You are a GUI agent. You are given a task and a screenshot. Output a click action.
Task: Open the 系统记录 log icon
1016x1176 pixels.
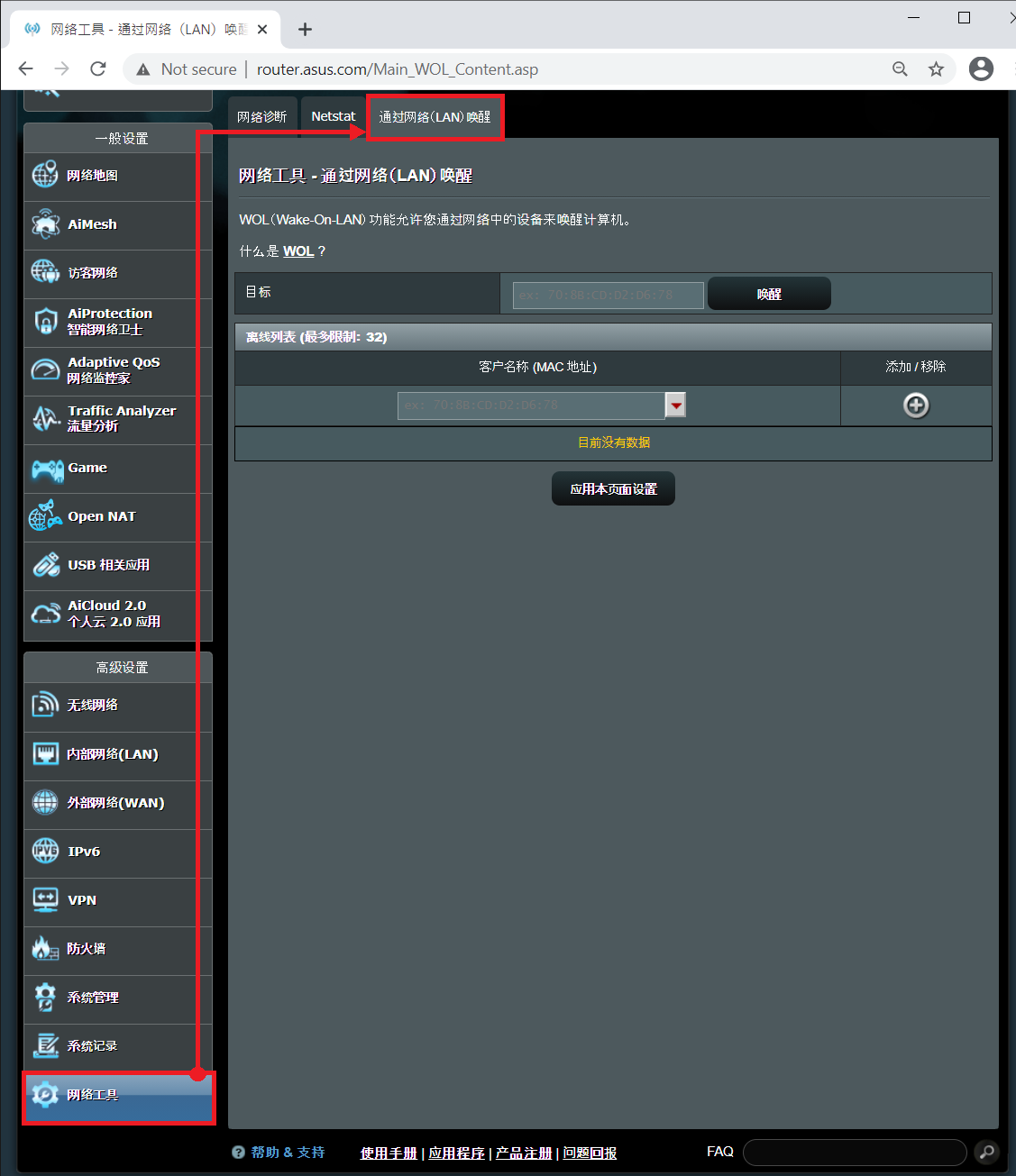click(x=45, y=1045)
